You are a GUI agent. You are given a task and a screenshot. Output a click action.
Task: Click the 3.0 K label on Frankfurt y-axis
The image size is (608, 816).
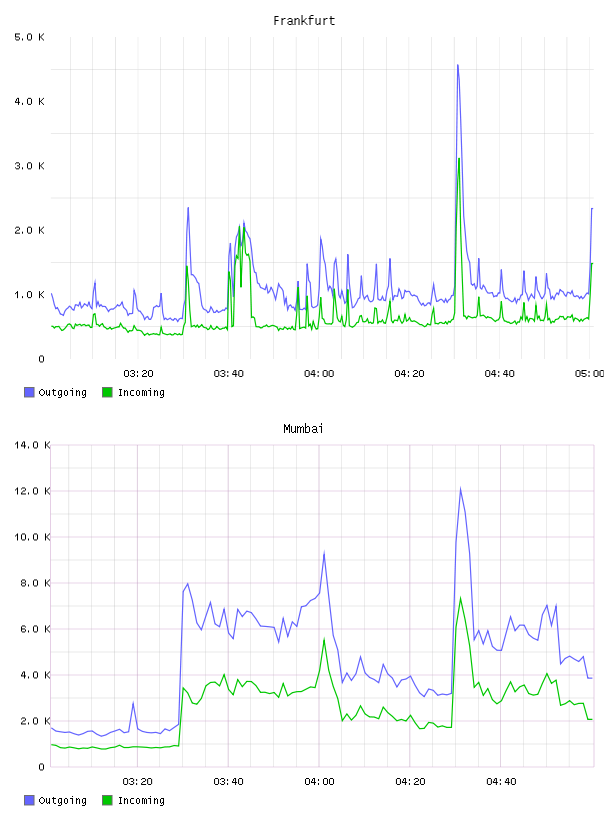click(x=29, y=166)
